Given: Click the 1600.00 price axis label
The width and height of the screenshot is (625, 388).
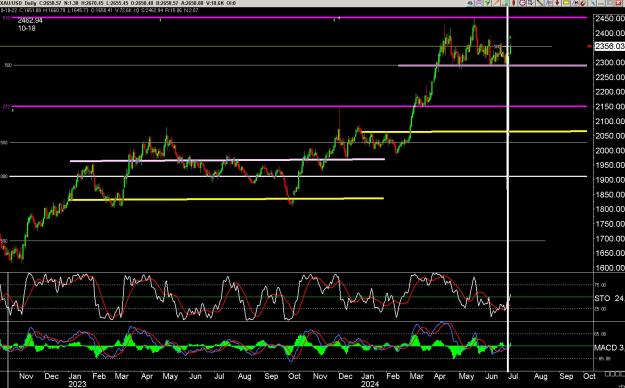Looking at the screenshot, I should [x=609, y=268].
